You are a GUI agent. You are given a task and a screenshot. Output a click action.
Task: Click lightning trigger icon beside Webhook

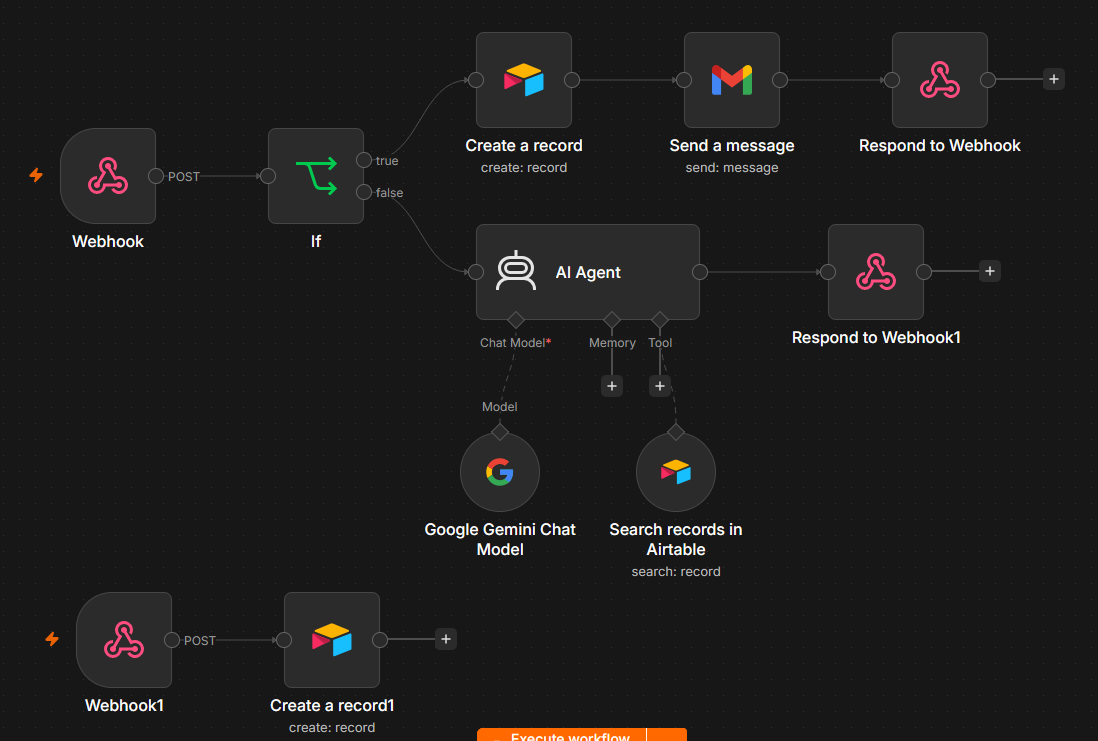click(36, 175)
